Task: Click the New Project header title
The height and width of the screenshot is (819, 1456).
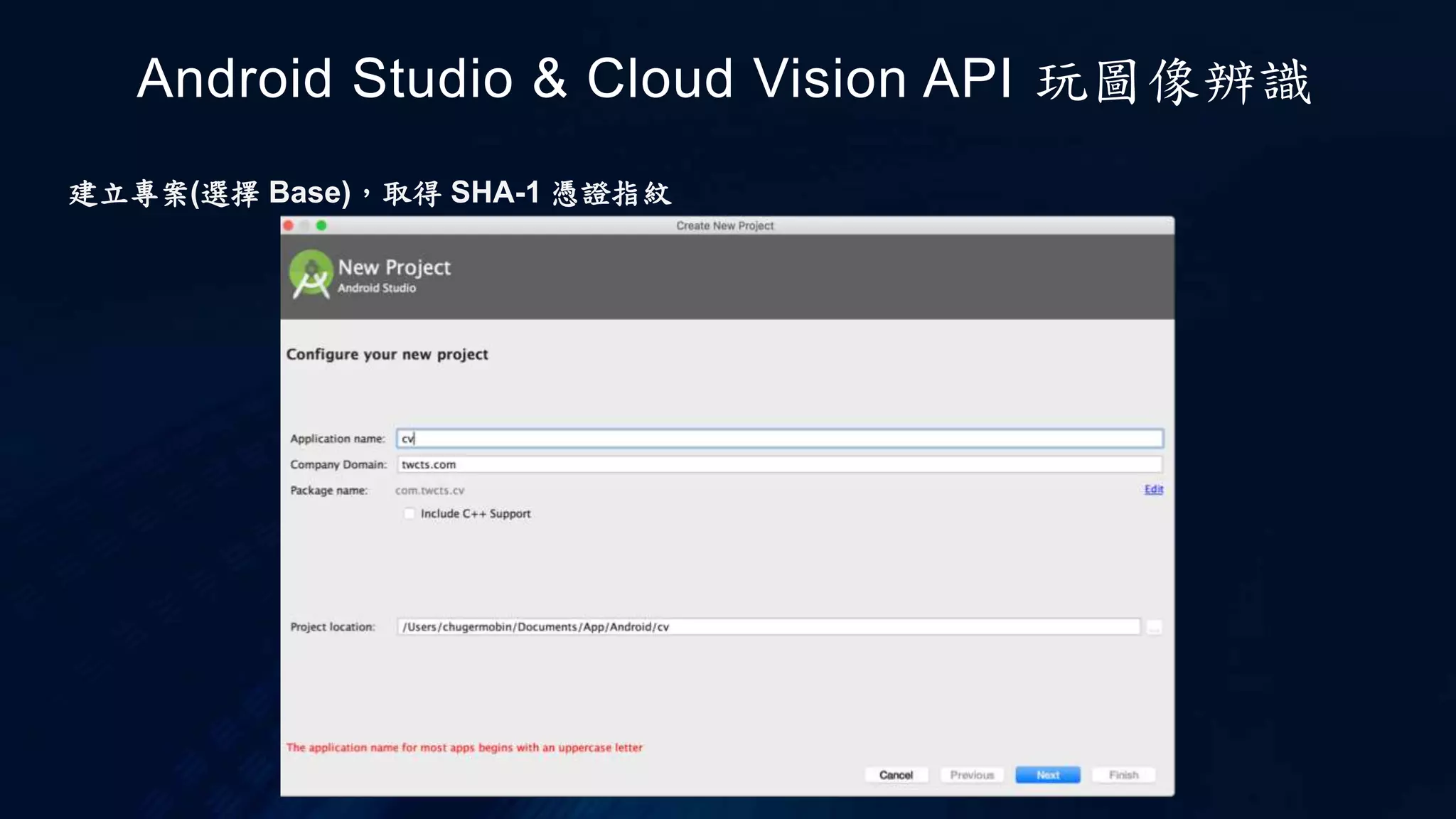Action: (394, 268)
